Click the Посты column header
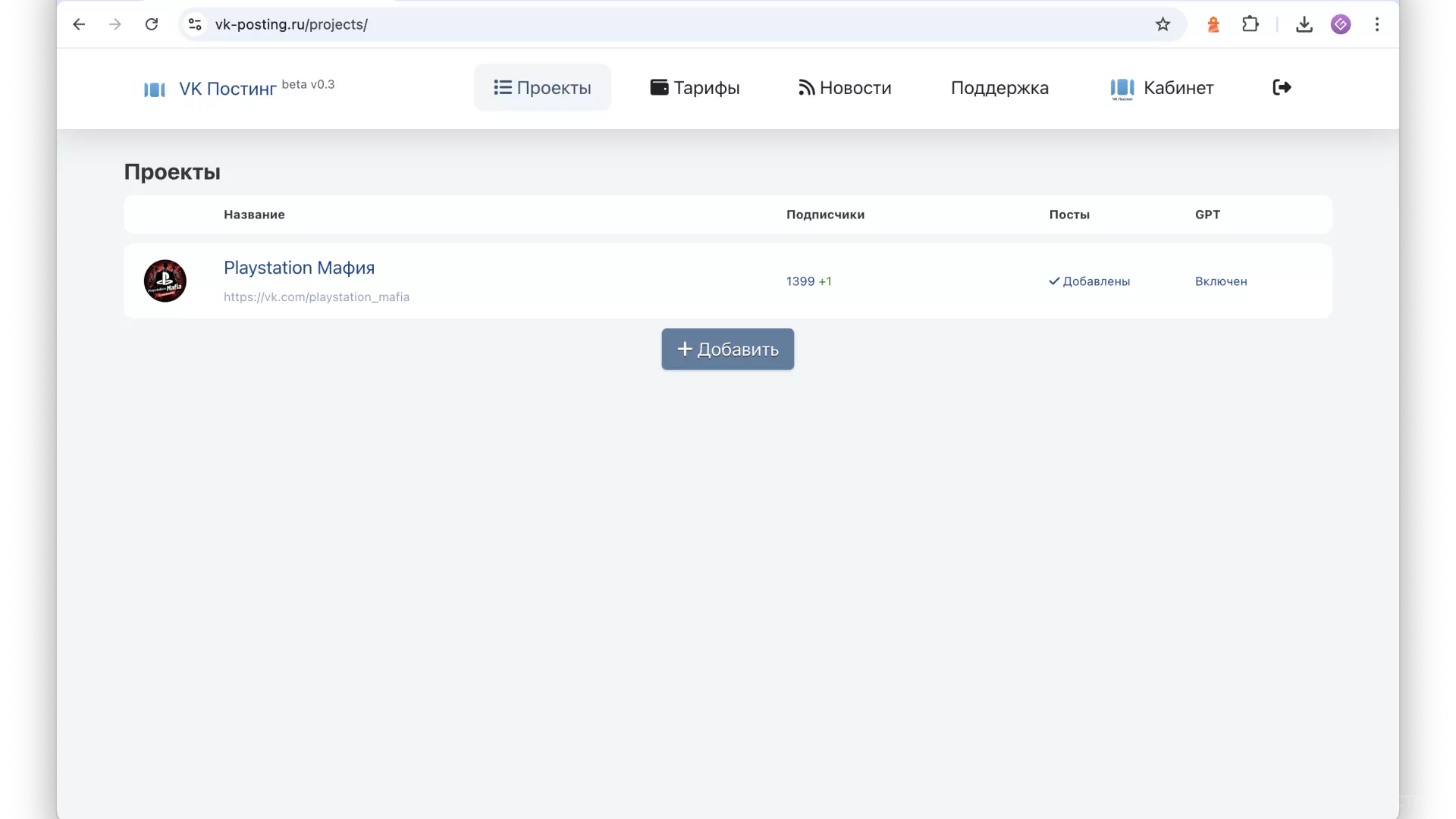Viewport: 1456px width, 819px height. (x=1069, y=215)
